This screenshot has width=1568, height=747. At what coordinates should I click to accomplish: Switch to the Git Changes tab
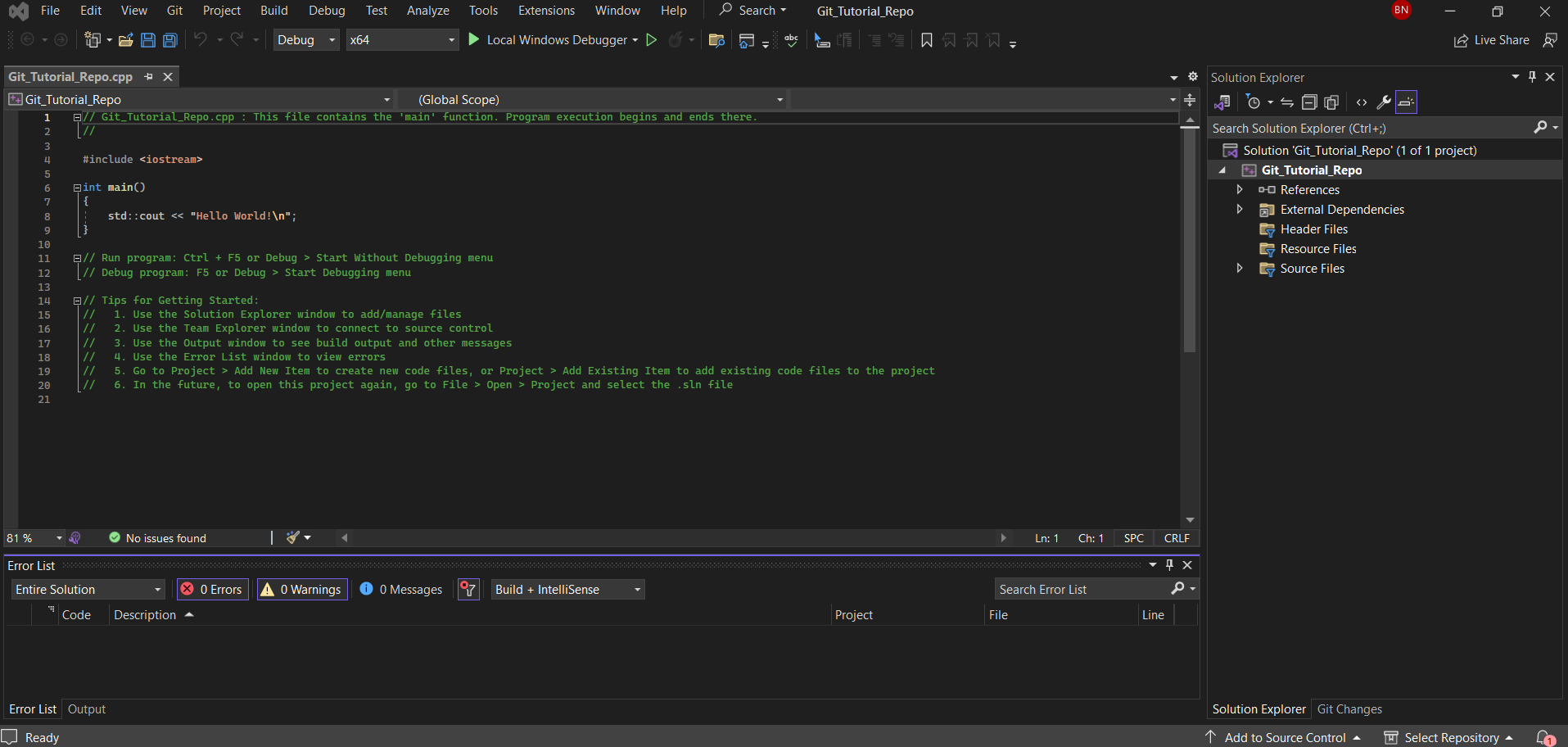tap(1349, 709)
